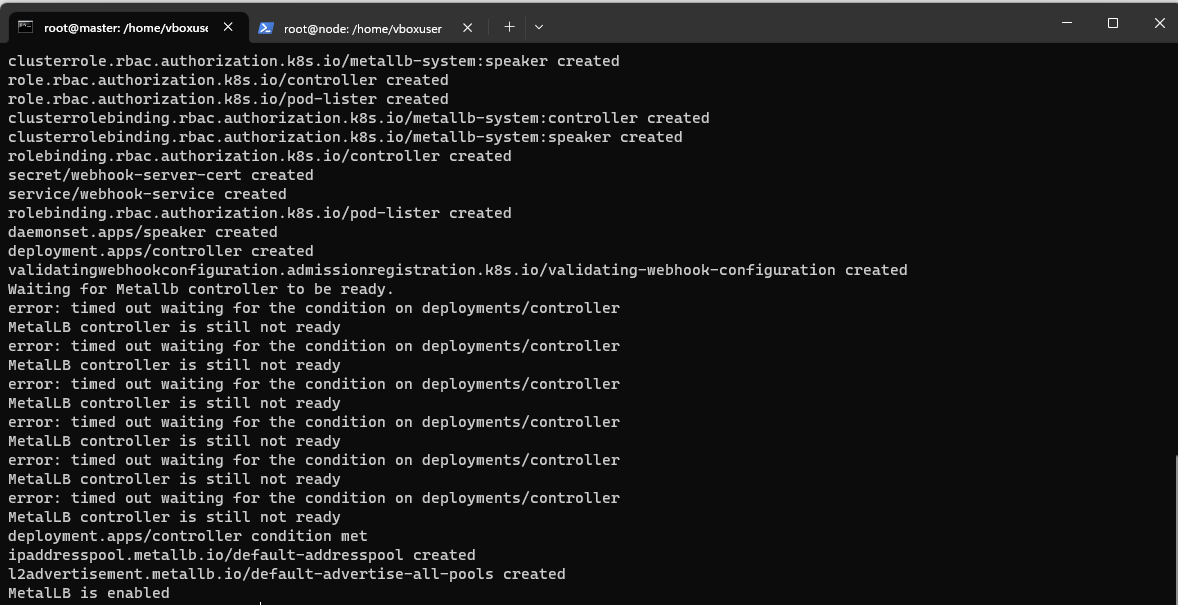Click the PowerShell icon on the root@node tab
The height and width of the screenshot is (605, 1178).
(265, 28)
